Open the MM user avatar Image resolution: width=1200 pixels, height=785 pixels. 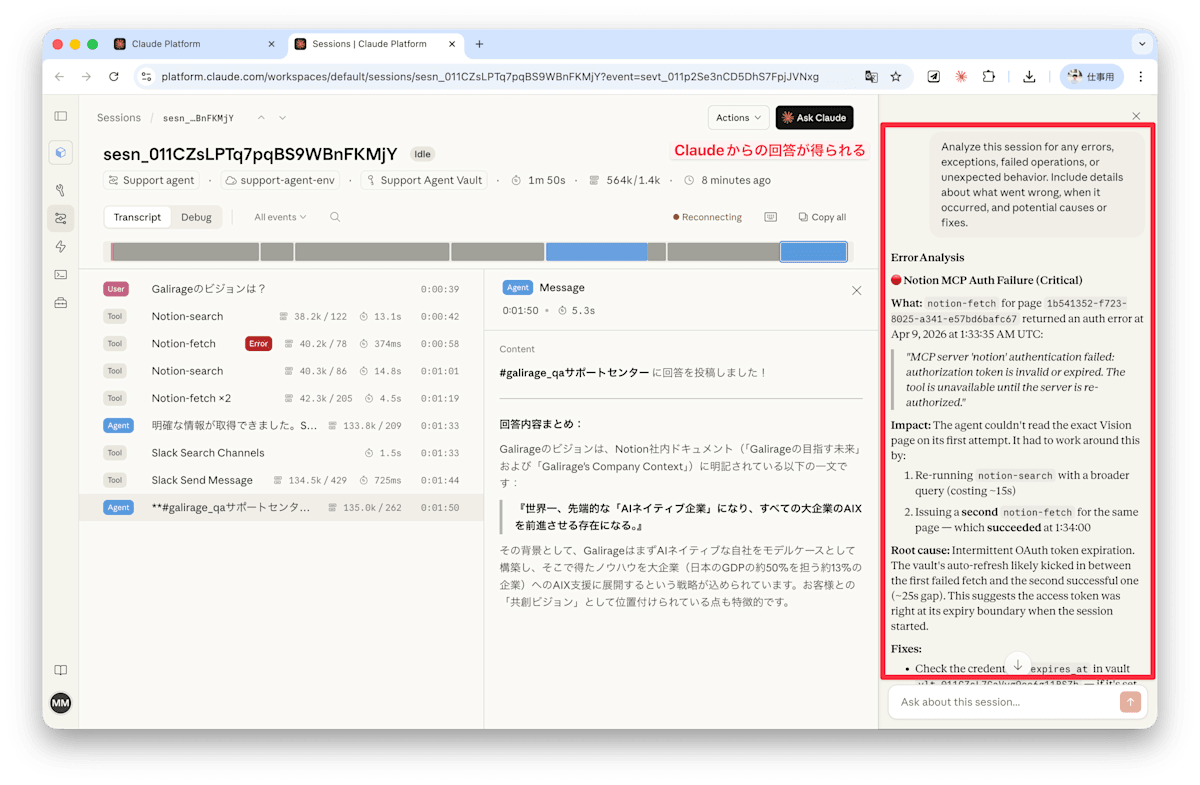pos(61,702)
